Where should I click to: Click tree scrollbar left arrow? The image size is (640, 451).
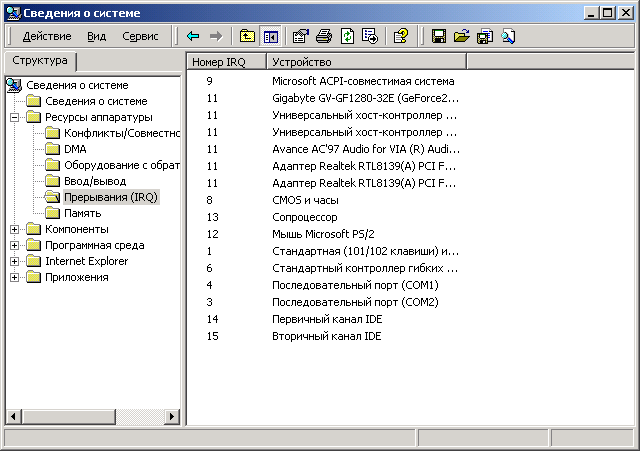coord(13,417)
